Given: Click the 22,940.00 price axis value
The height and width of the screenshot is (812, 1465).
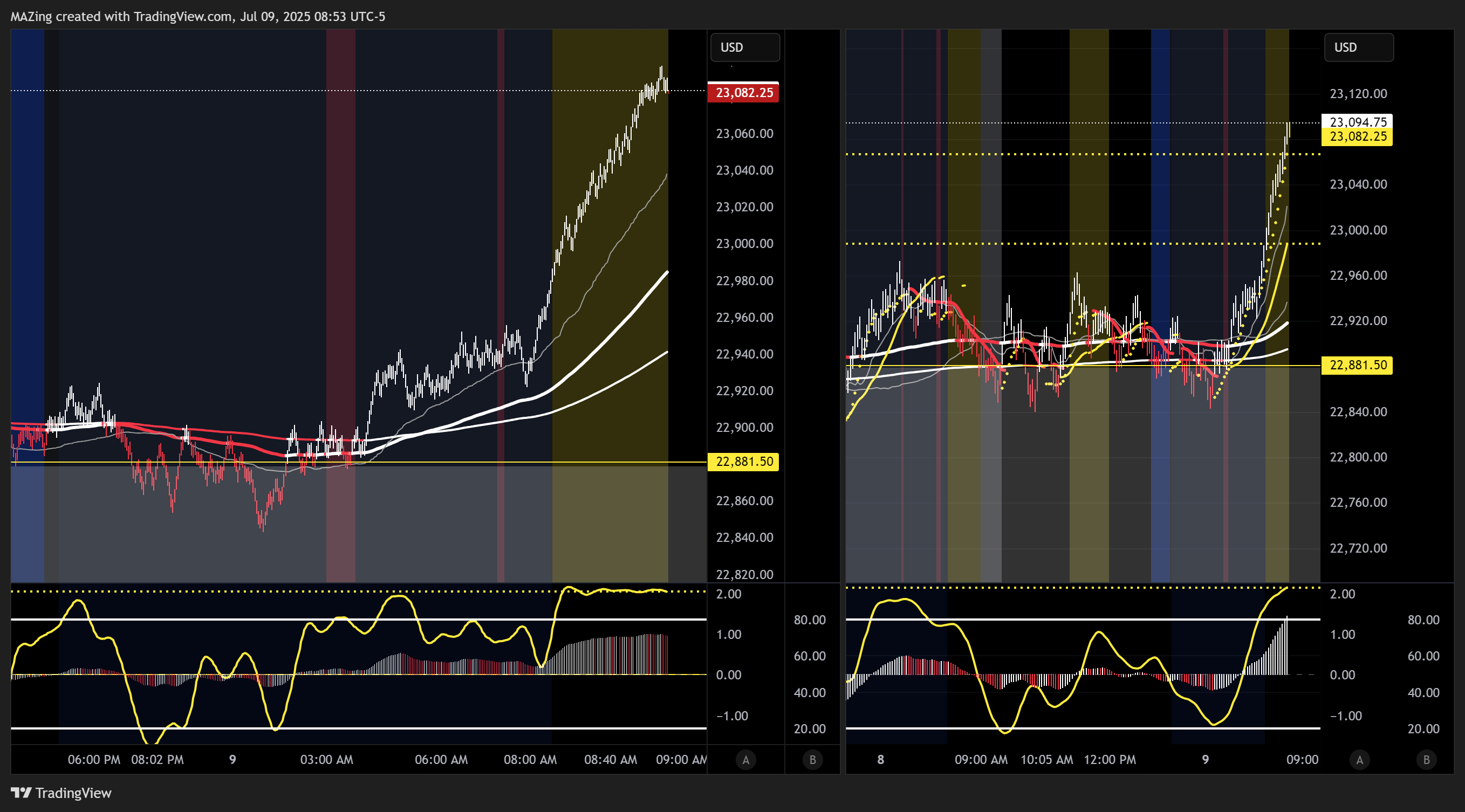Looking at the screenshot, I should tap(744, 354).
